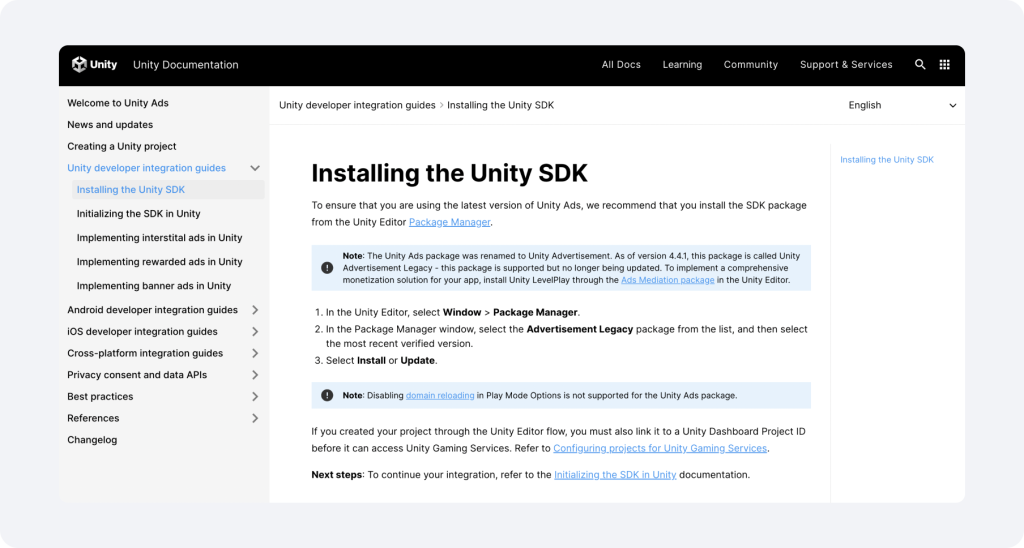Expand the Best practices section
Viewport: 1024px width, 548px height.
[255, 396]
